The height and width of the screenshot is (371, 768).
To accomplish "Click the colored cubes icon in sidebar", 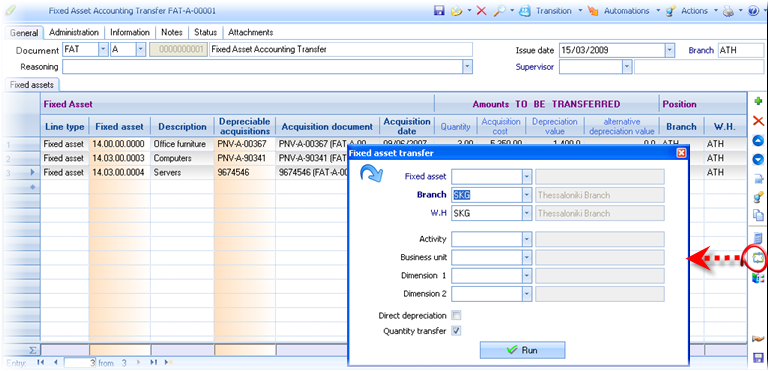I will click(x=758, y=278).
